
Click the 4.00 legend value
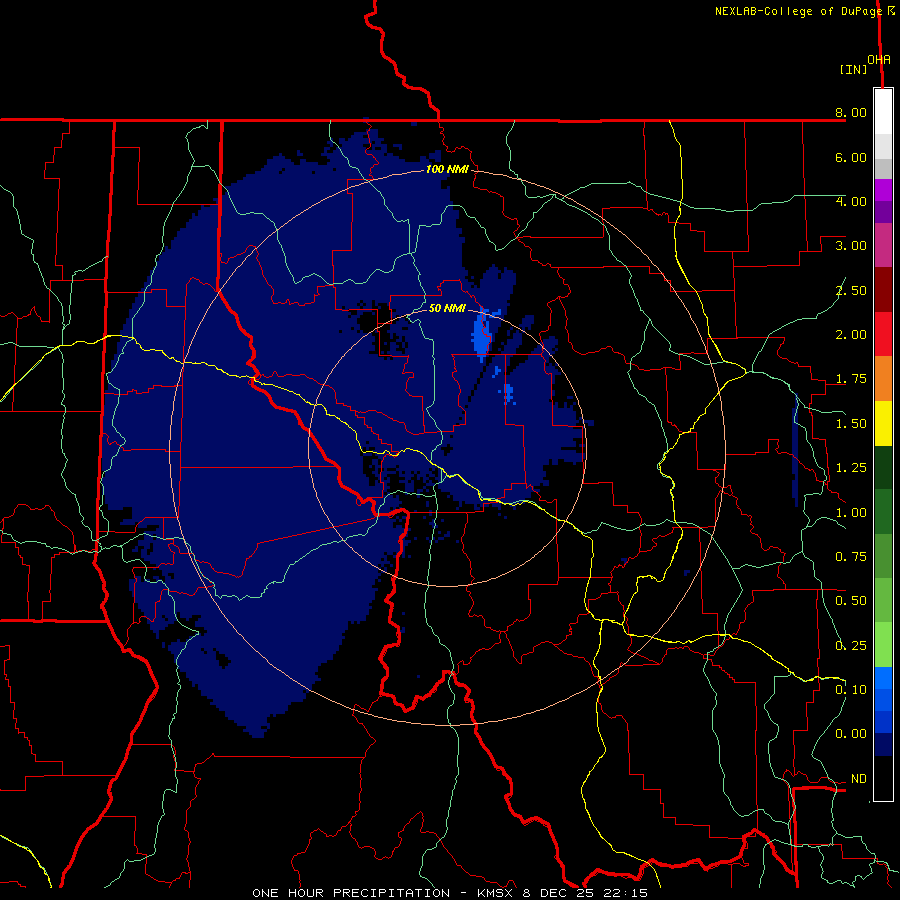(x=851, y=201)
